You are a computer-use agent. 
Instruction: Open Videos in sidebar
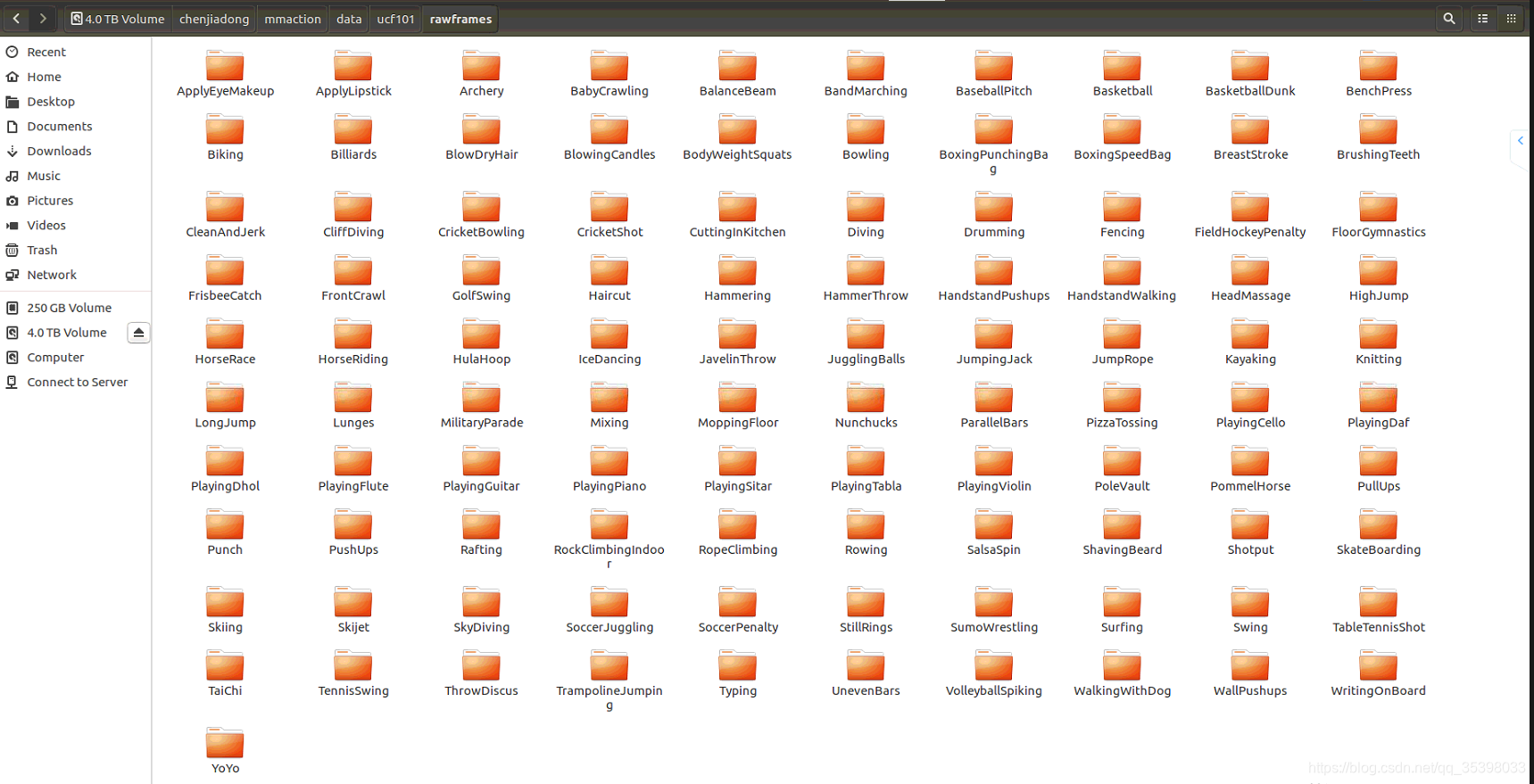click(x=76, y=226)
